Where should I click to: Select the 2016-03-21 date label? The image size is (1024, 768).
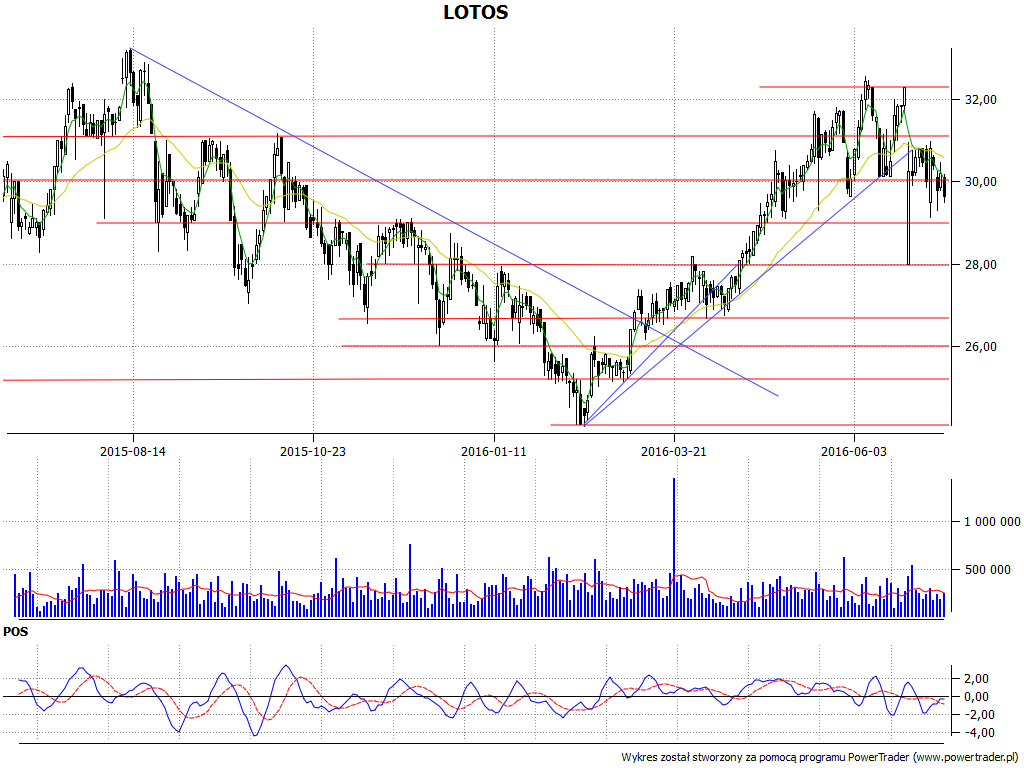pos(674,451)
